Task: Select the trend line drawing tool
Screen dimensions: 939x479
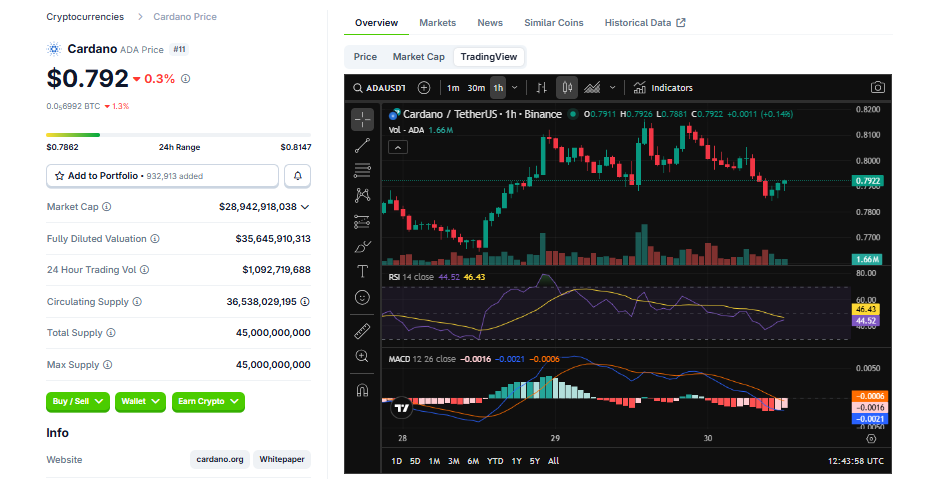Action: pyautogui.click(x=362, y=145)
